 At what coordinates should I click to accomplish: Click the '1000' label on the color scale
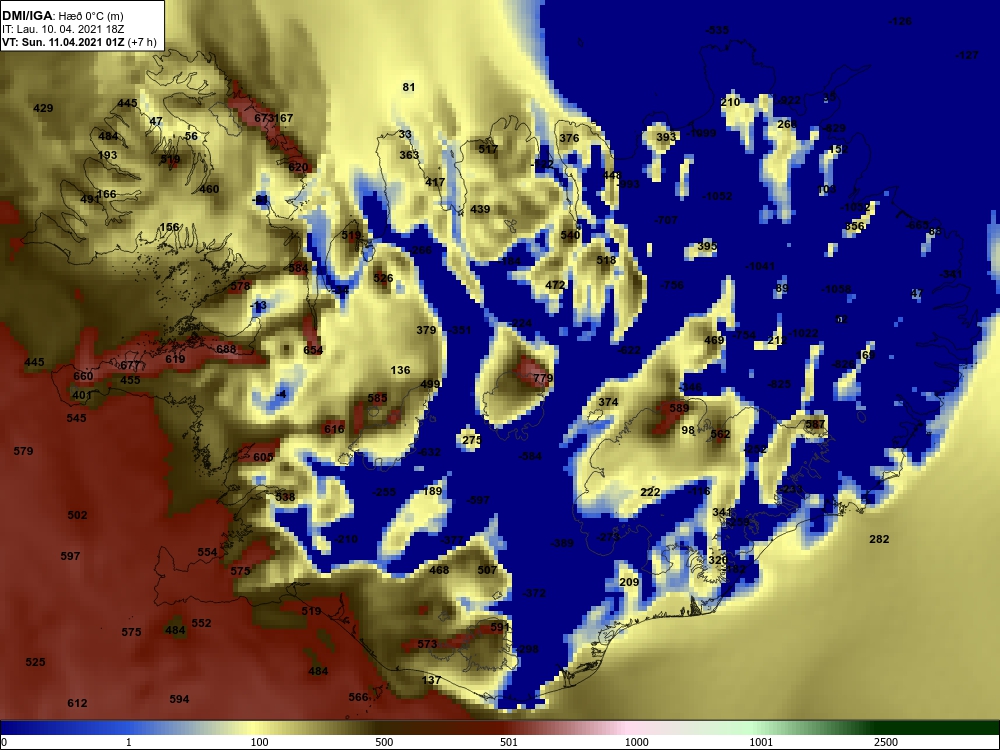click(x=636, y=742)
